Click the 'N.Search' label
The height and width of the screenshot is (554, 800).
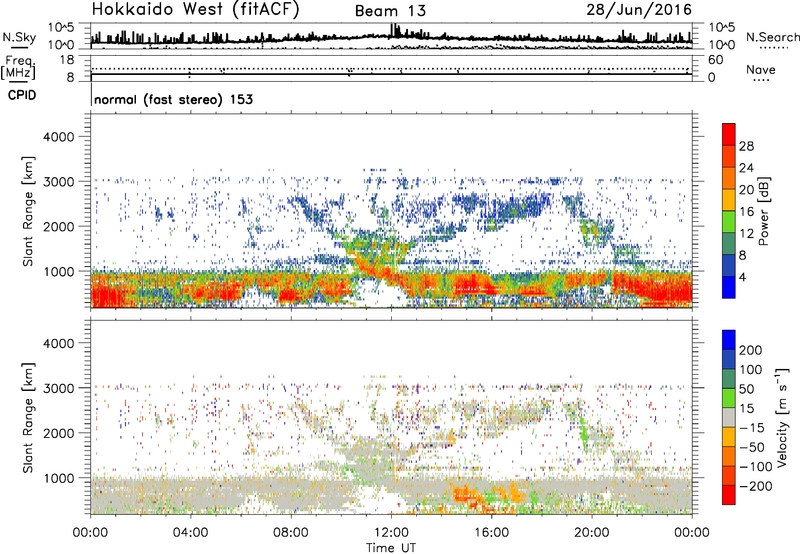coord(773,37)
